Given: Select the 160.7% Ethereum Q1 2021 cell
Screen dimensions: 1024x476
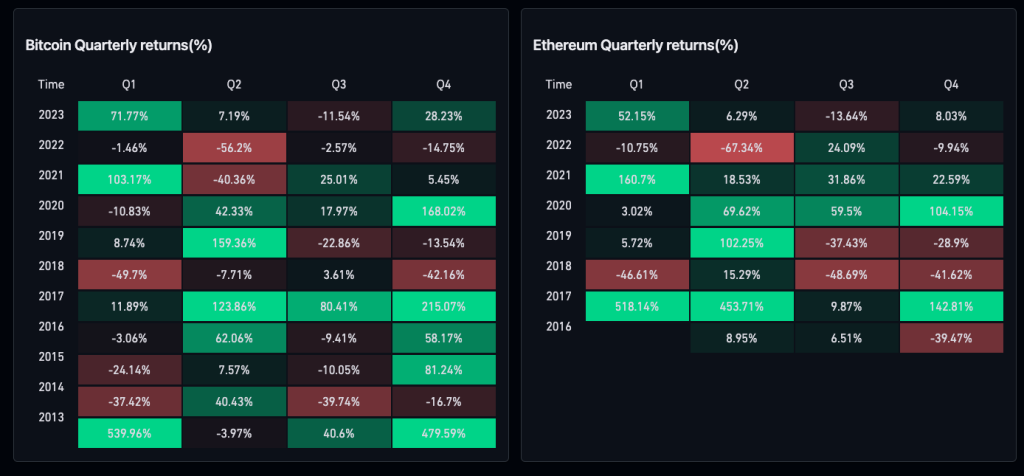Looking at the screenshot, I should (637, 178).
